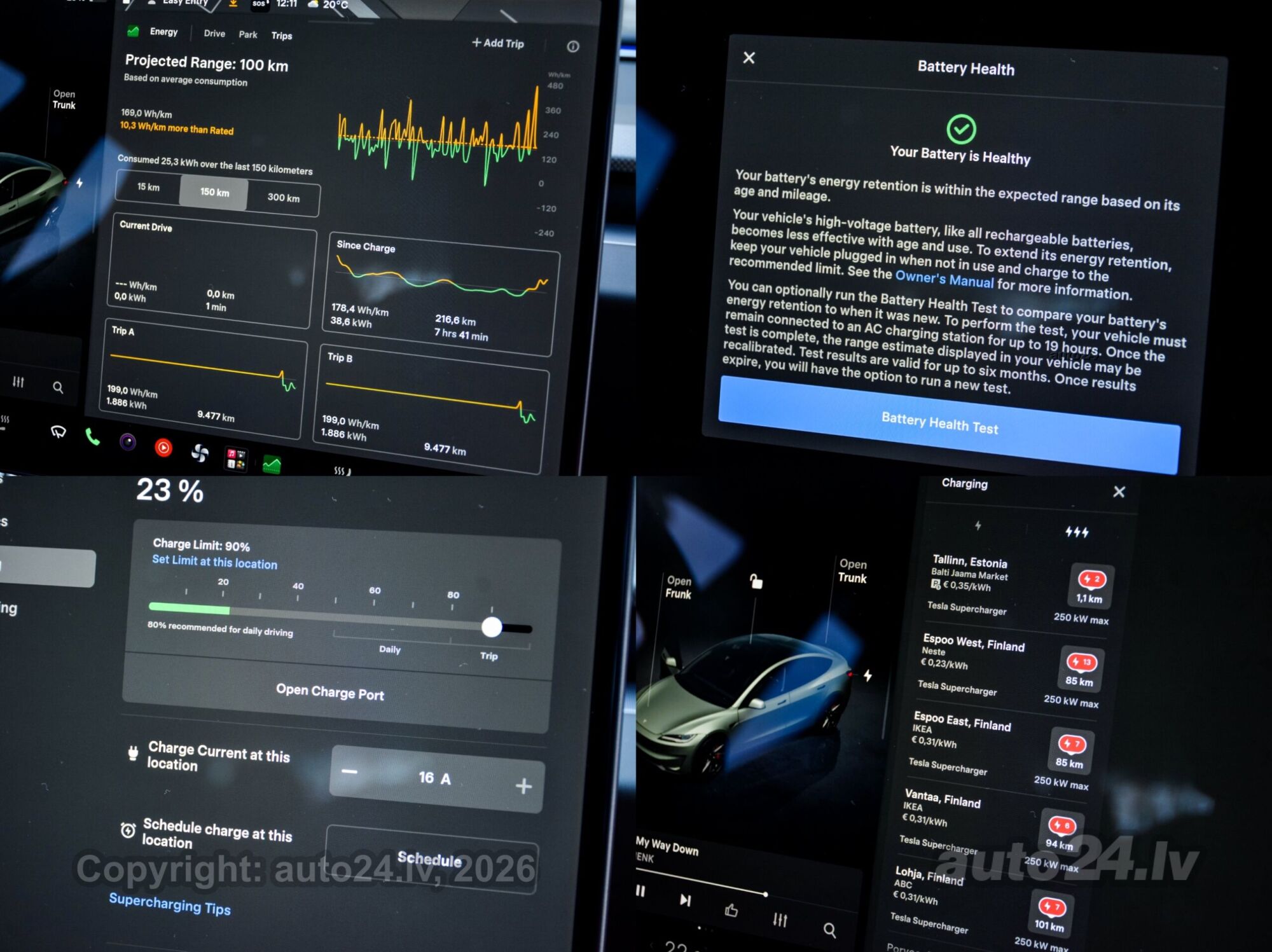
Task: Open the info icon beside Add Trip
Action: (x=573, y=46)
